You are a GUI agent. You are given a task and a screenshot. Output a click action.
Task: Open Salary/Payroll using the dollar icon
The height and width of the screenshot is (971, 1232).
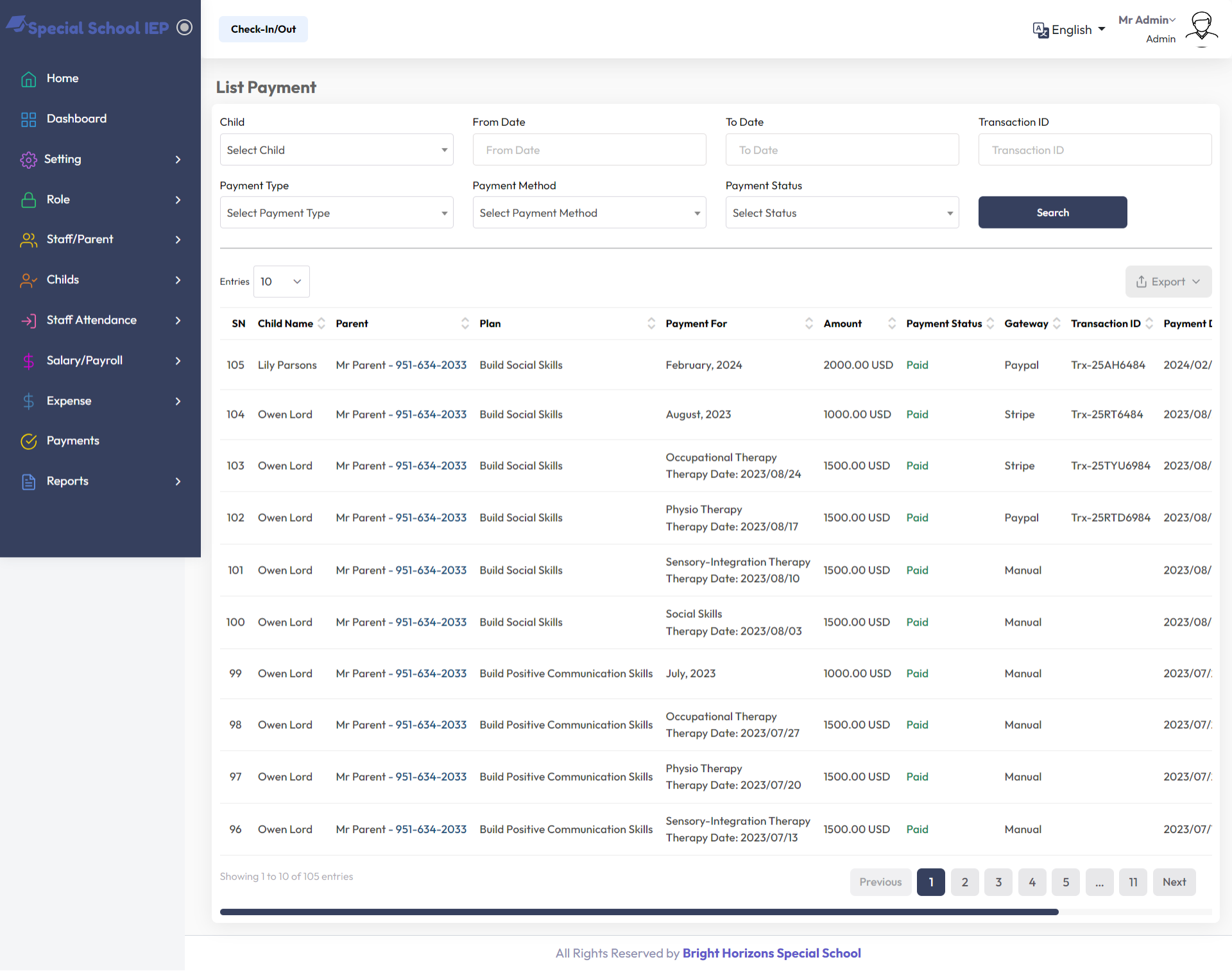point(29,361)
